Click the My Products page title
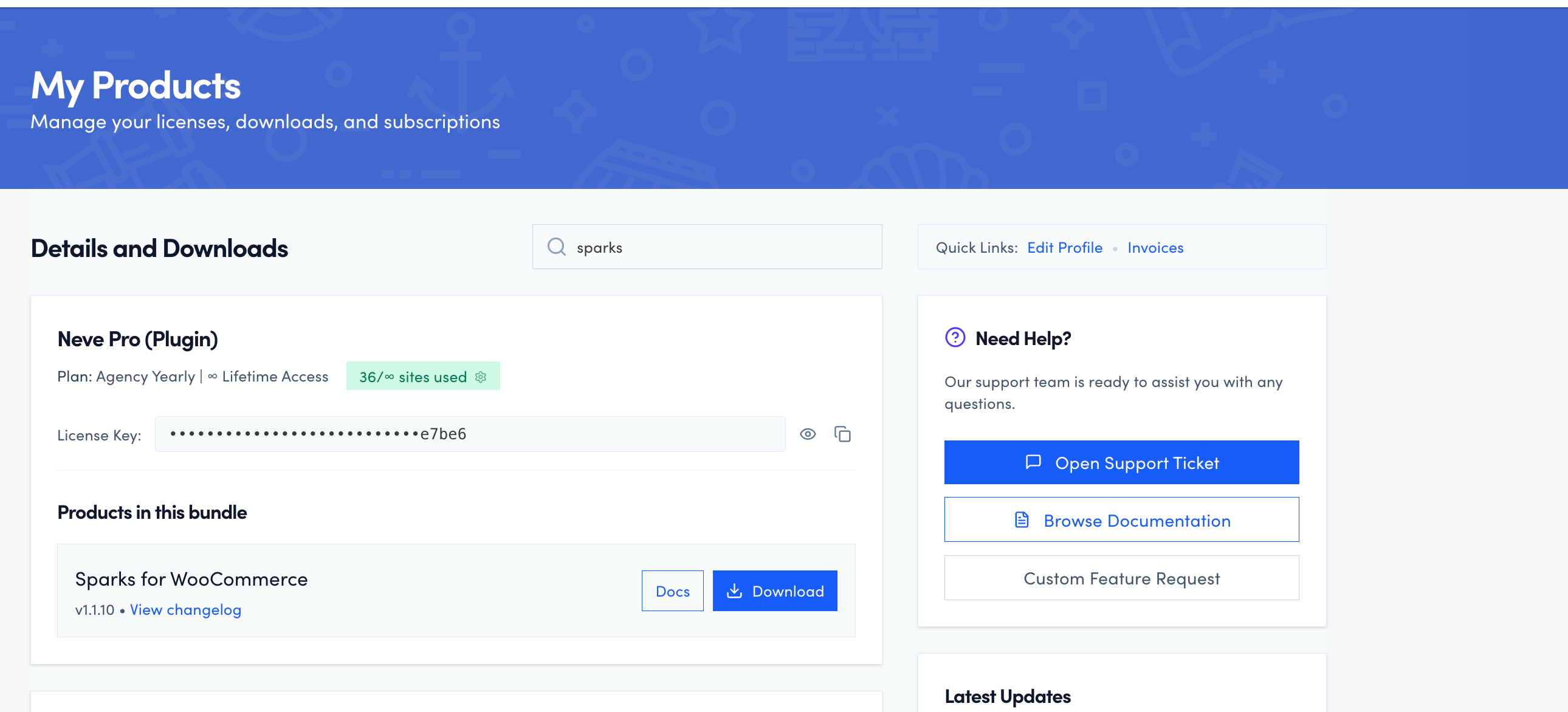 [136, 85]
